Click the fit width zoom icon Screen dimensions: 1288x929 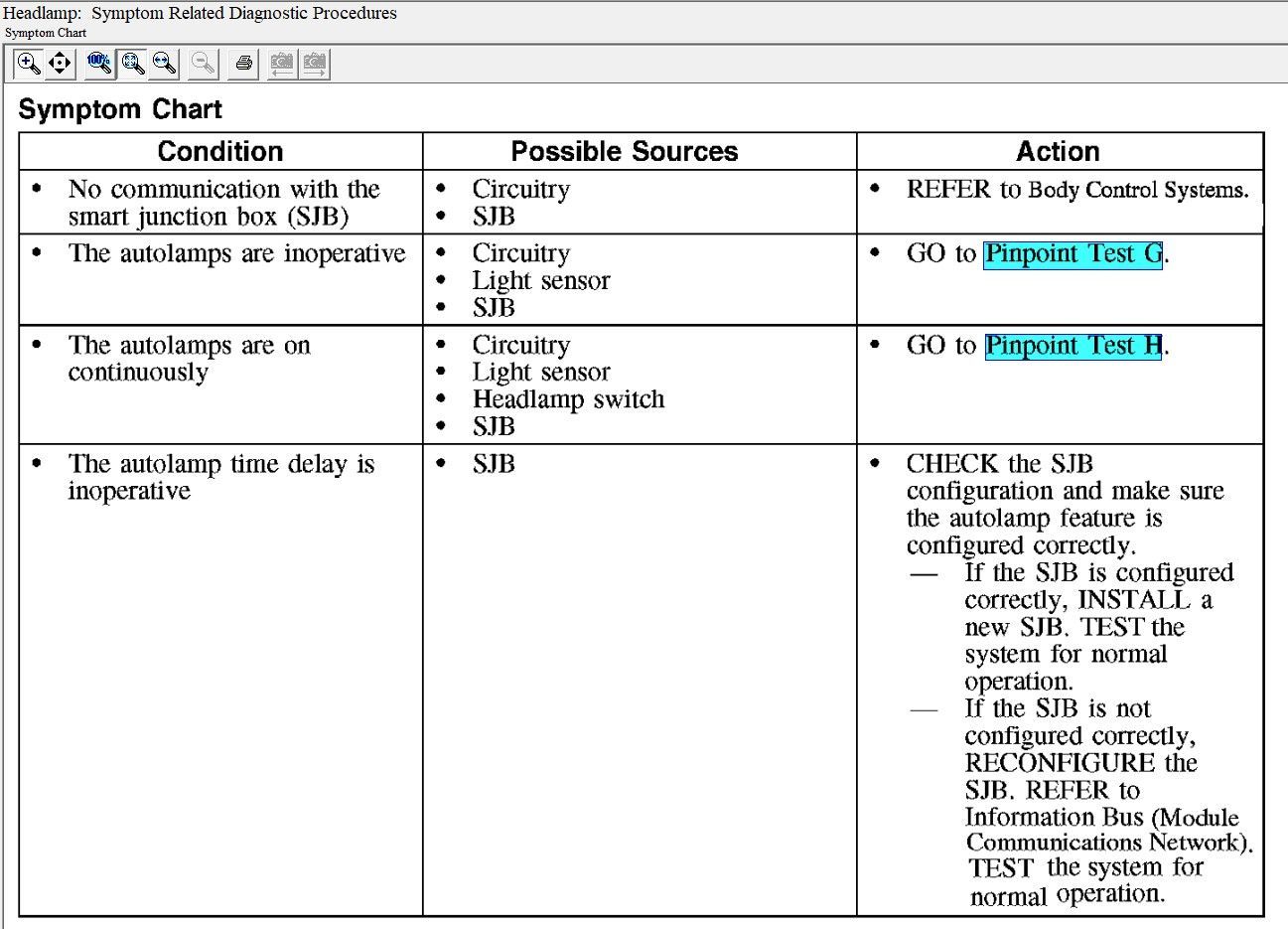click(x=164, y=64)
